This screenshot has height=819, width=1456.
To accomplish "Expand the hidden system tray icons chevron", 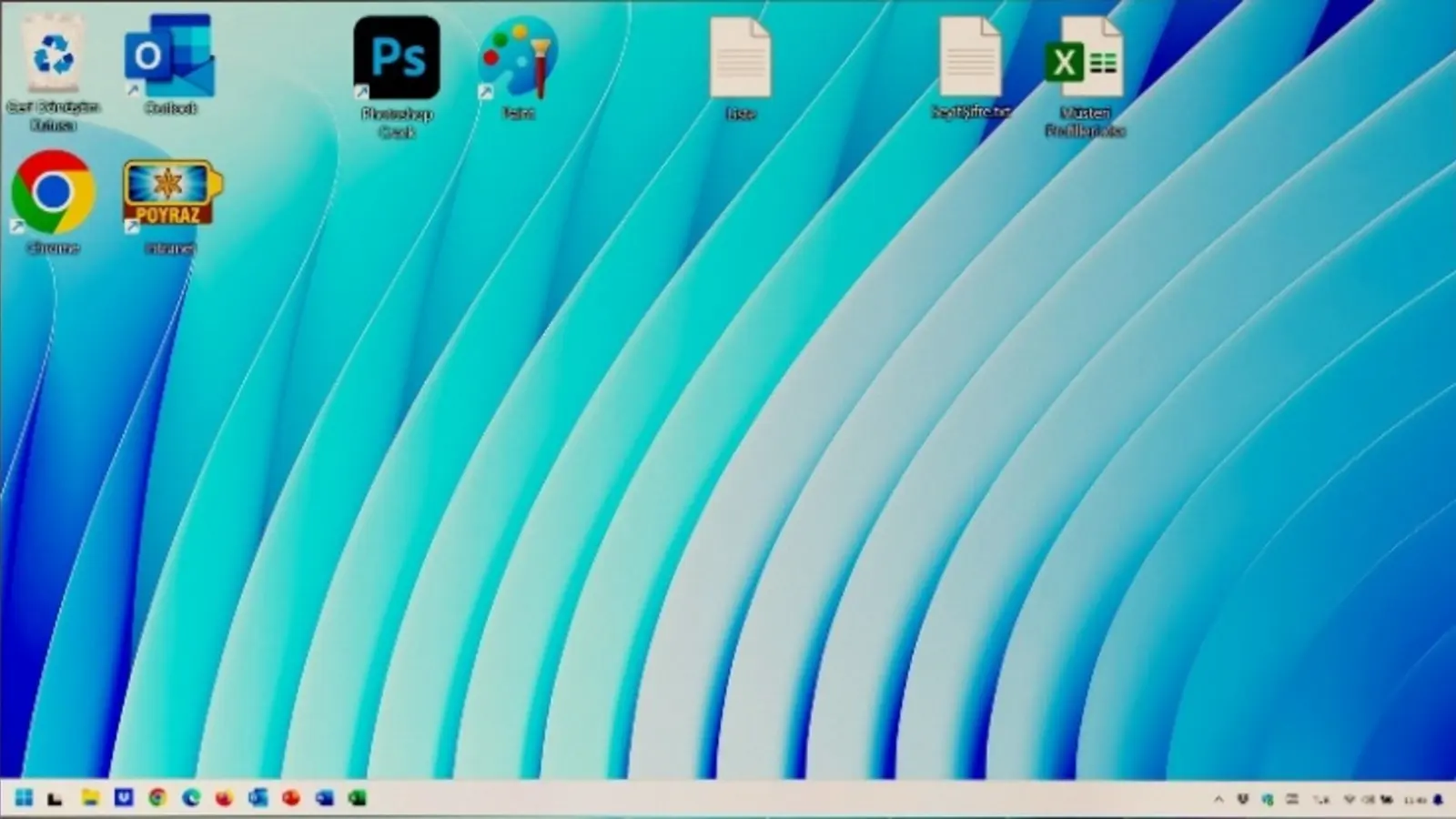I will point(1218,799).
